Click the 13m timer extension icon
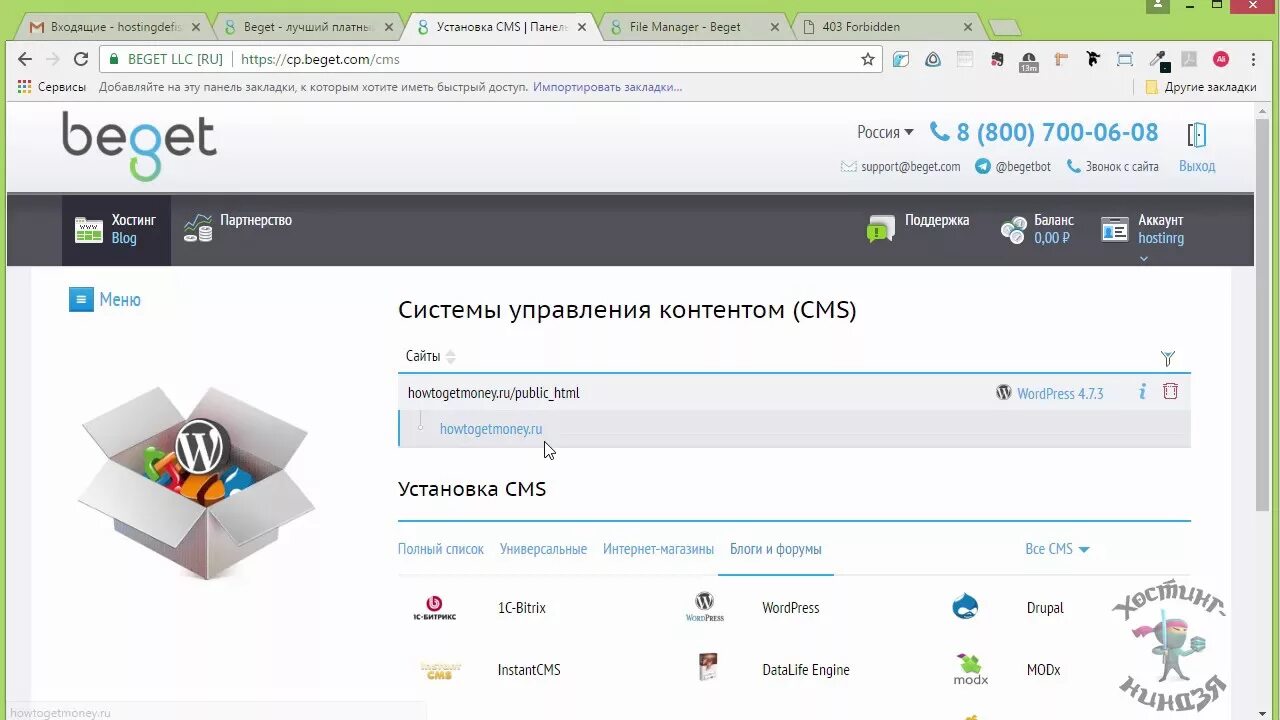1280x720 pixels. [x=1028, y=61]
